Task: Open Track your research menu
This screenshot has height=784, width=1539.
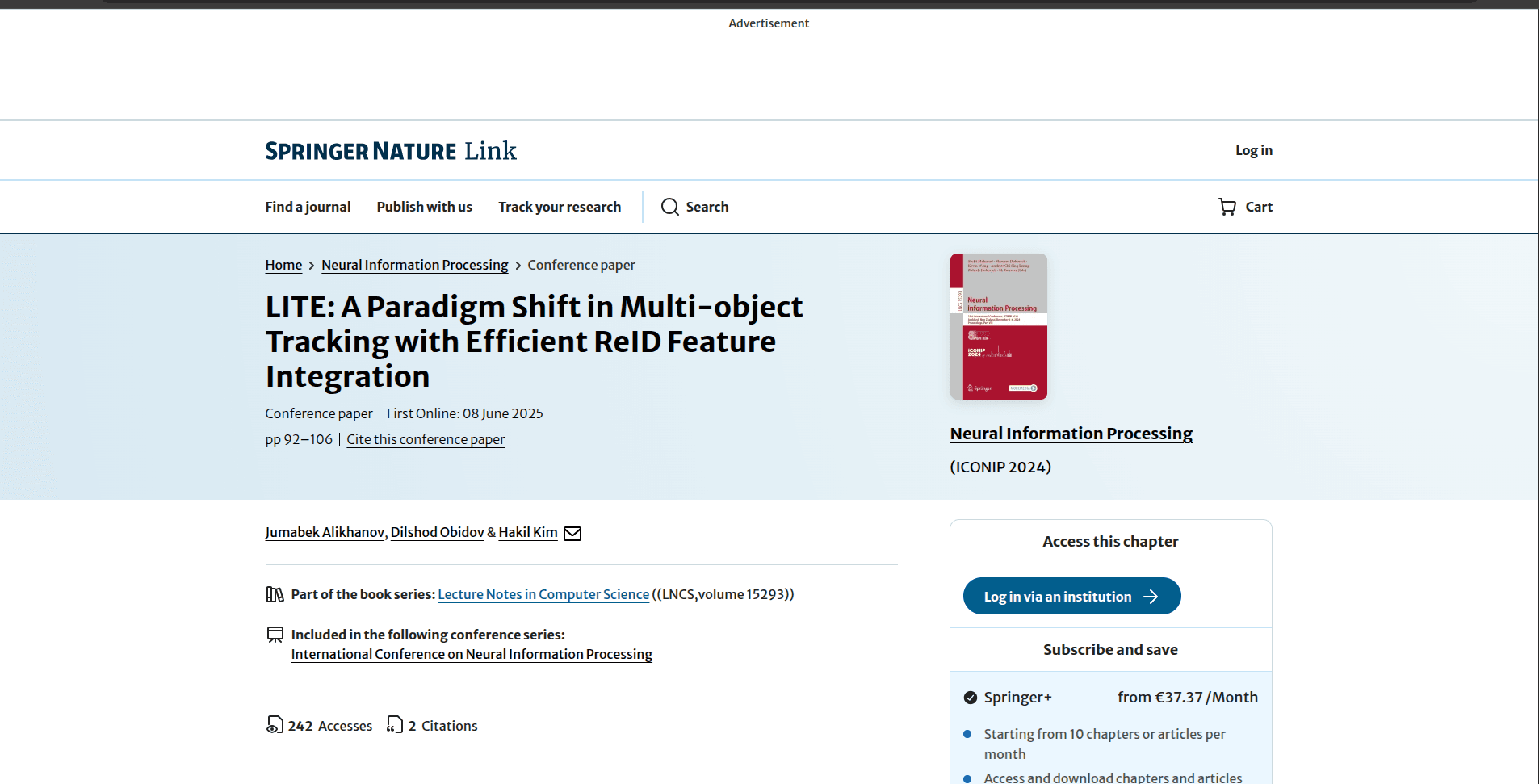Action: tap(560, 207)
